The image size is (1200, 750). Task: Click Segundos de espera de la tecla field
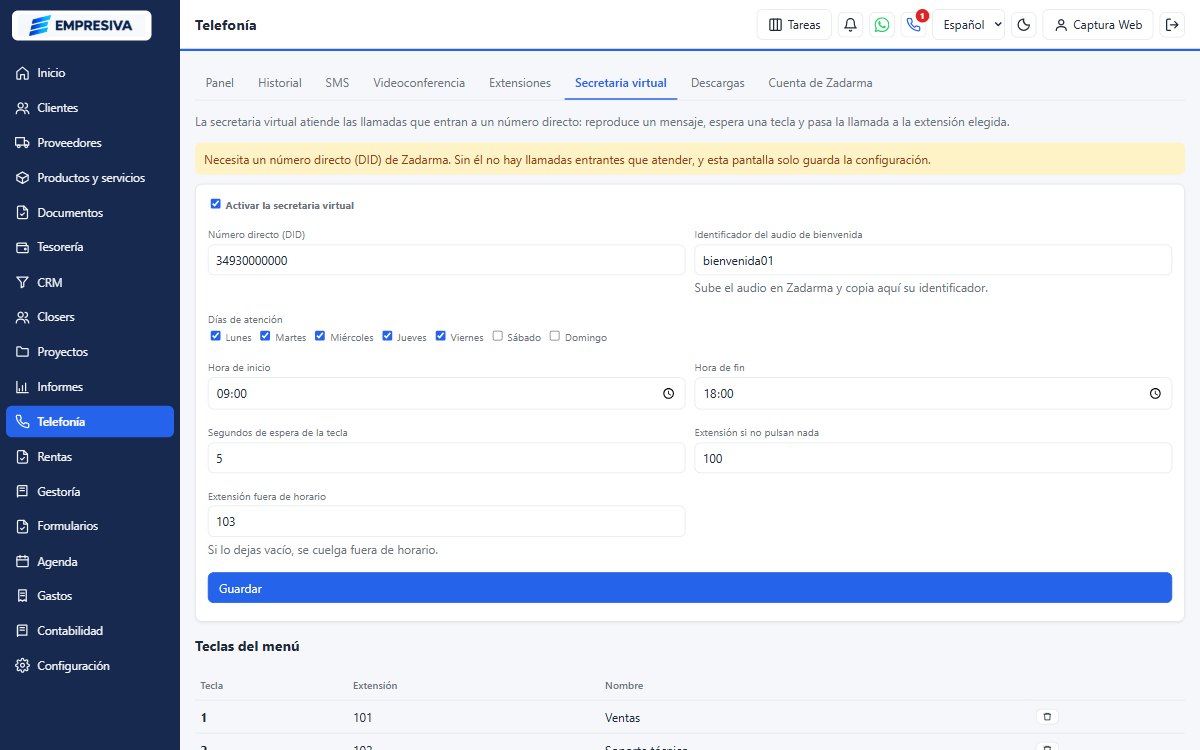(x=446, y=458)
